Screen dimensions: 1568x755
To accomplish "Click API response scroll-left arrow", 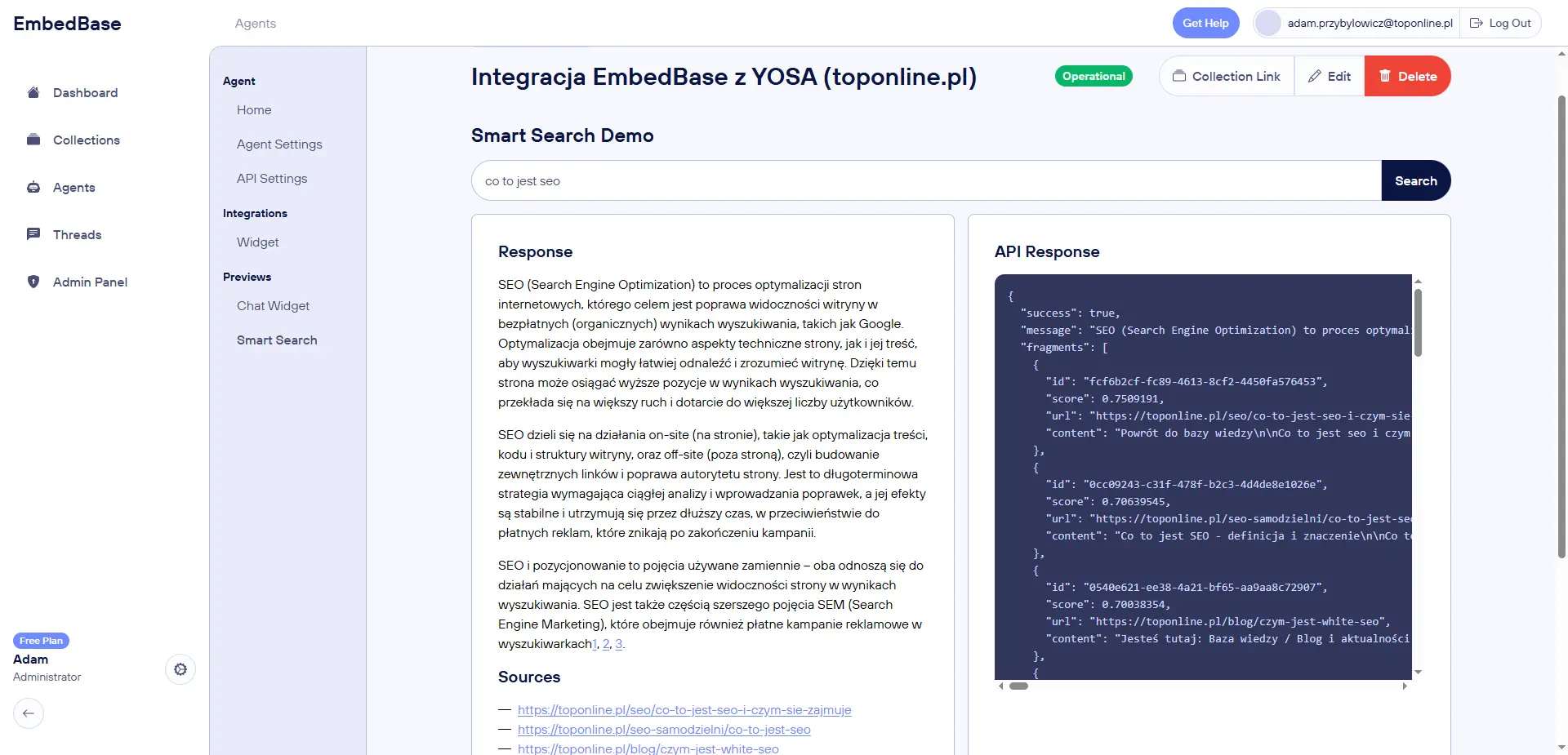I will tap(1001, 686).
